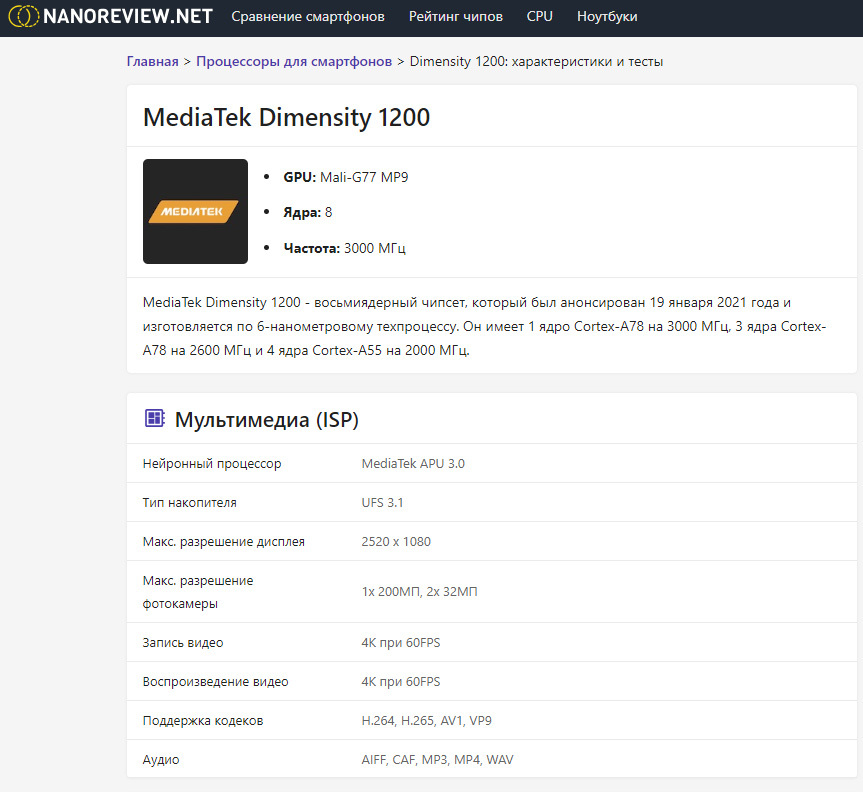Open Сравнение смартфонов menu item

[x=308, y=17]
